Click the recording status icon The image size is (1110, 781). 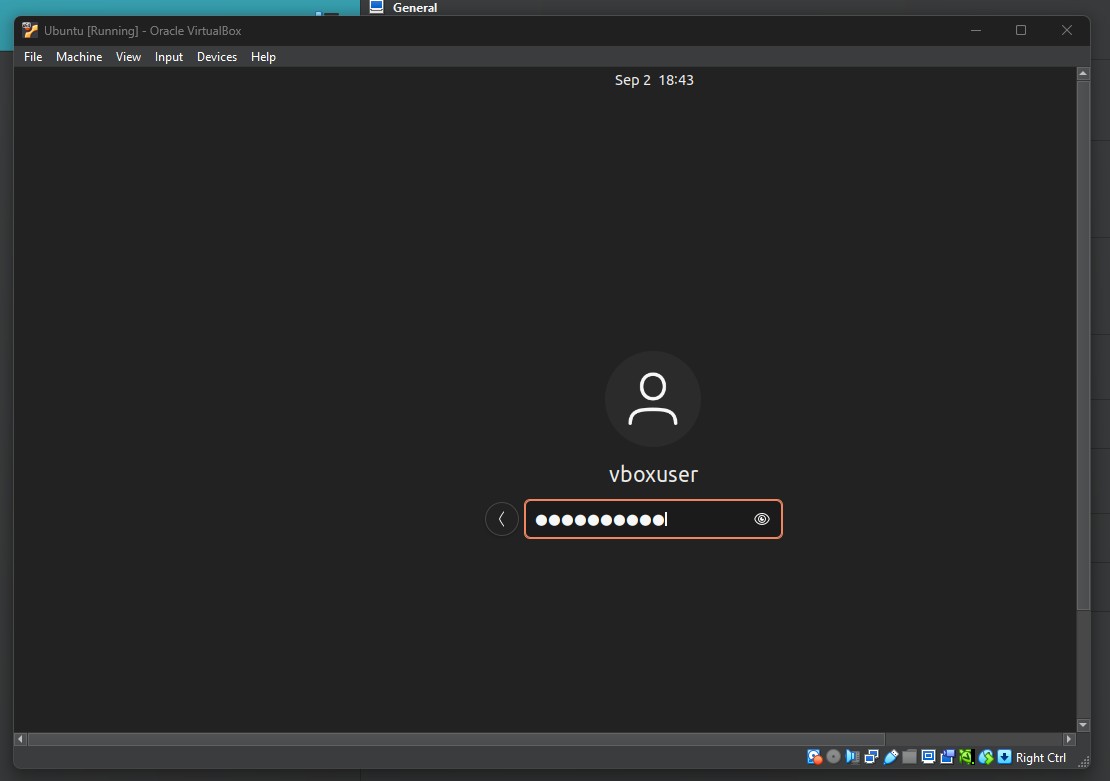947,757
